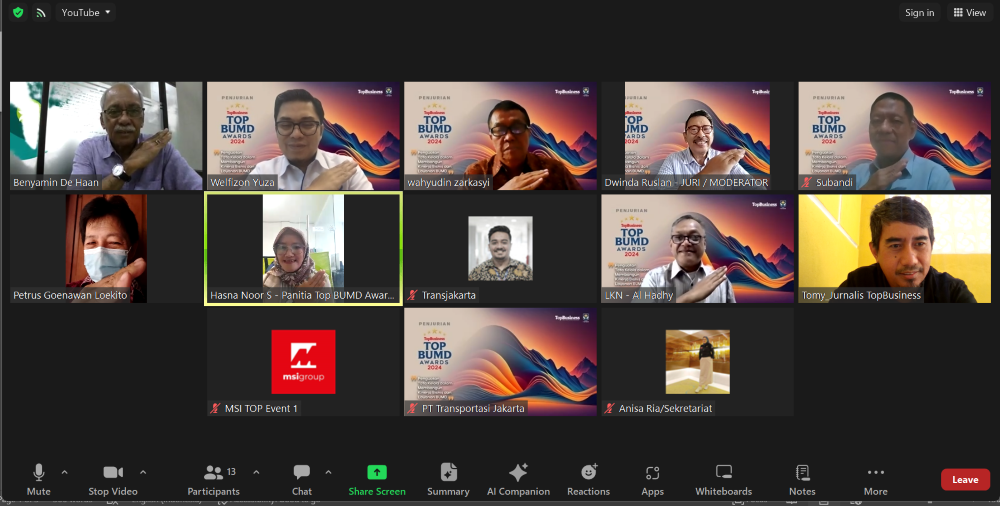Open the YouTube live stream dropdown
The width and height of the screenshot is (1000, 506).
85,12
